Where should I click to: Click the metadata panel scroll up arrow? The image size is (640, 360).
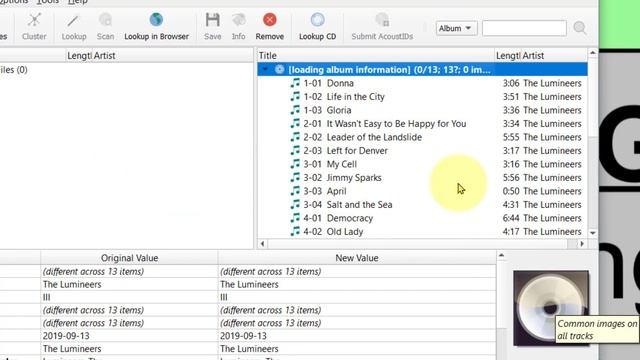502,256
